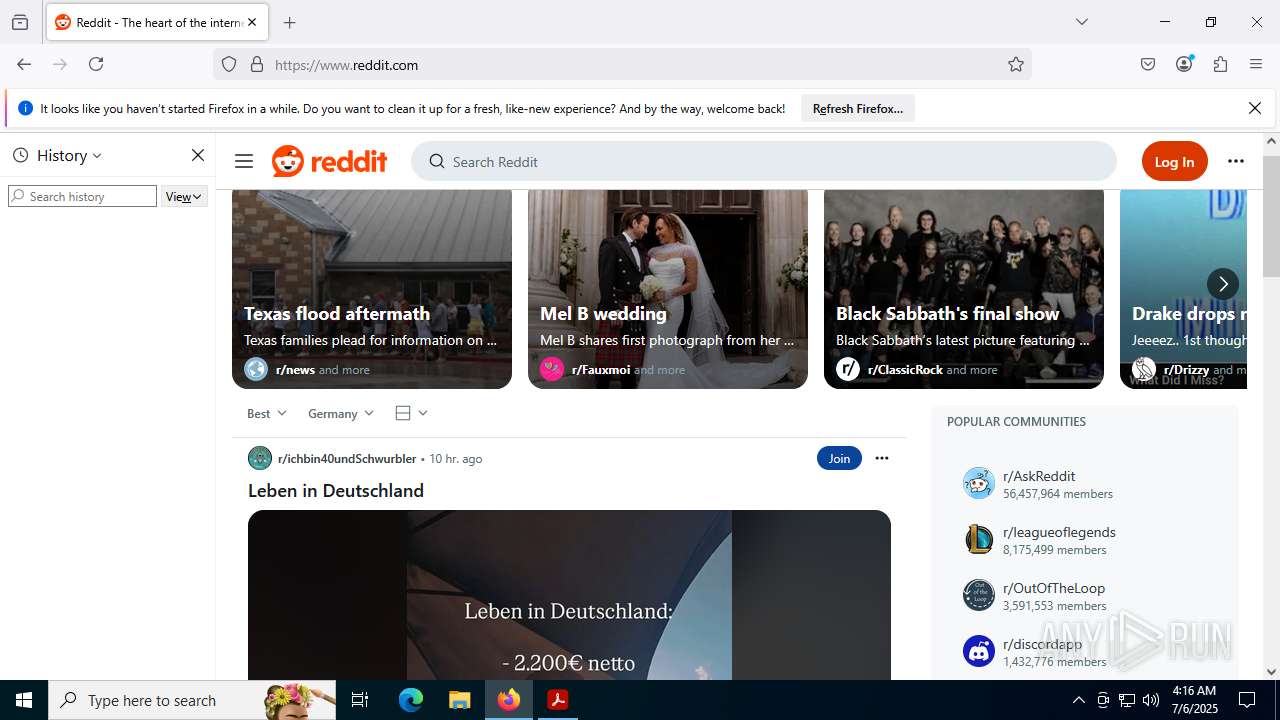Screen dimensions: 1280x720
Task: Open r/AskReddit in popular communities
Action: [x=1039, y=476]
